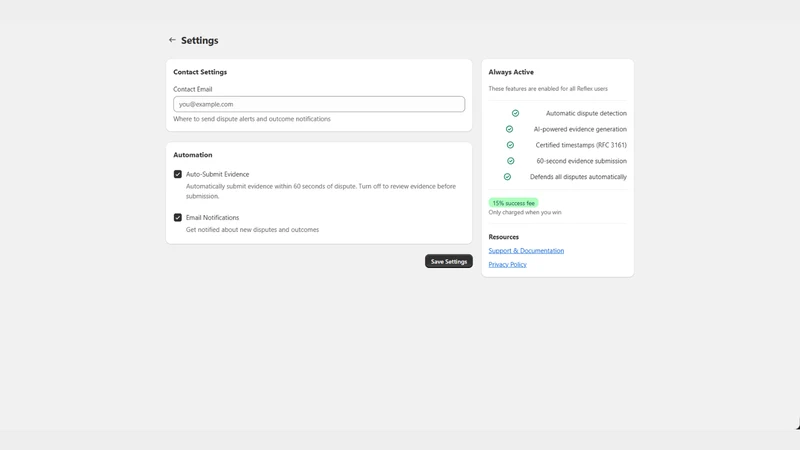This screenshot has width=800, height=450.
Task: Click the Contact Email input field
Action: 319,104
